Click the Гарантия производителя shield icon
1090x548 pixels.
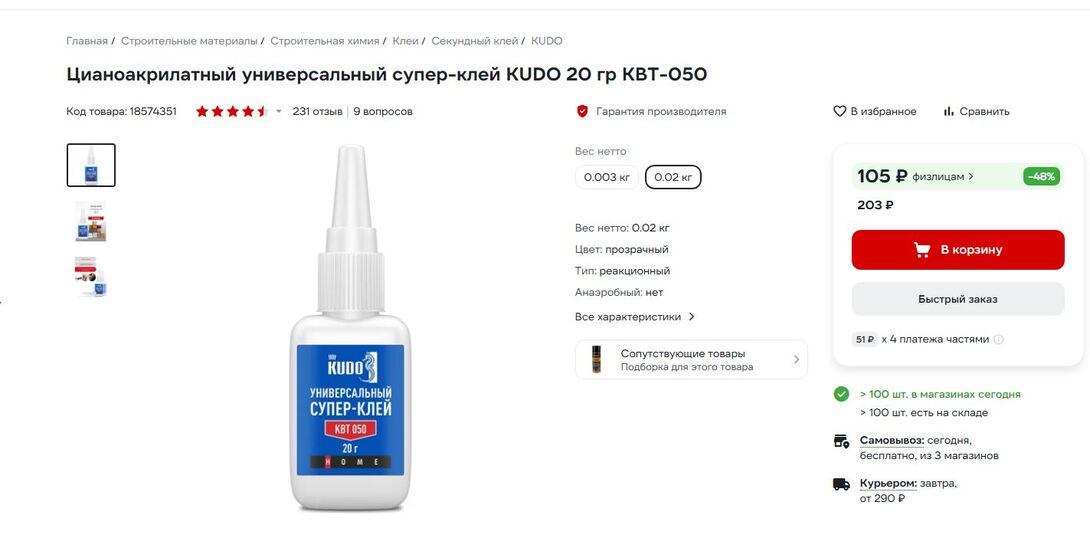(x=583, y=111)
